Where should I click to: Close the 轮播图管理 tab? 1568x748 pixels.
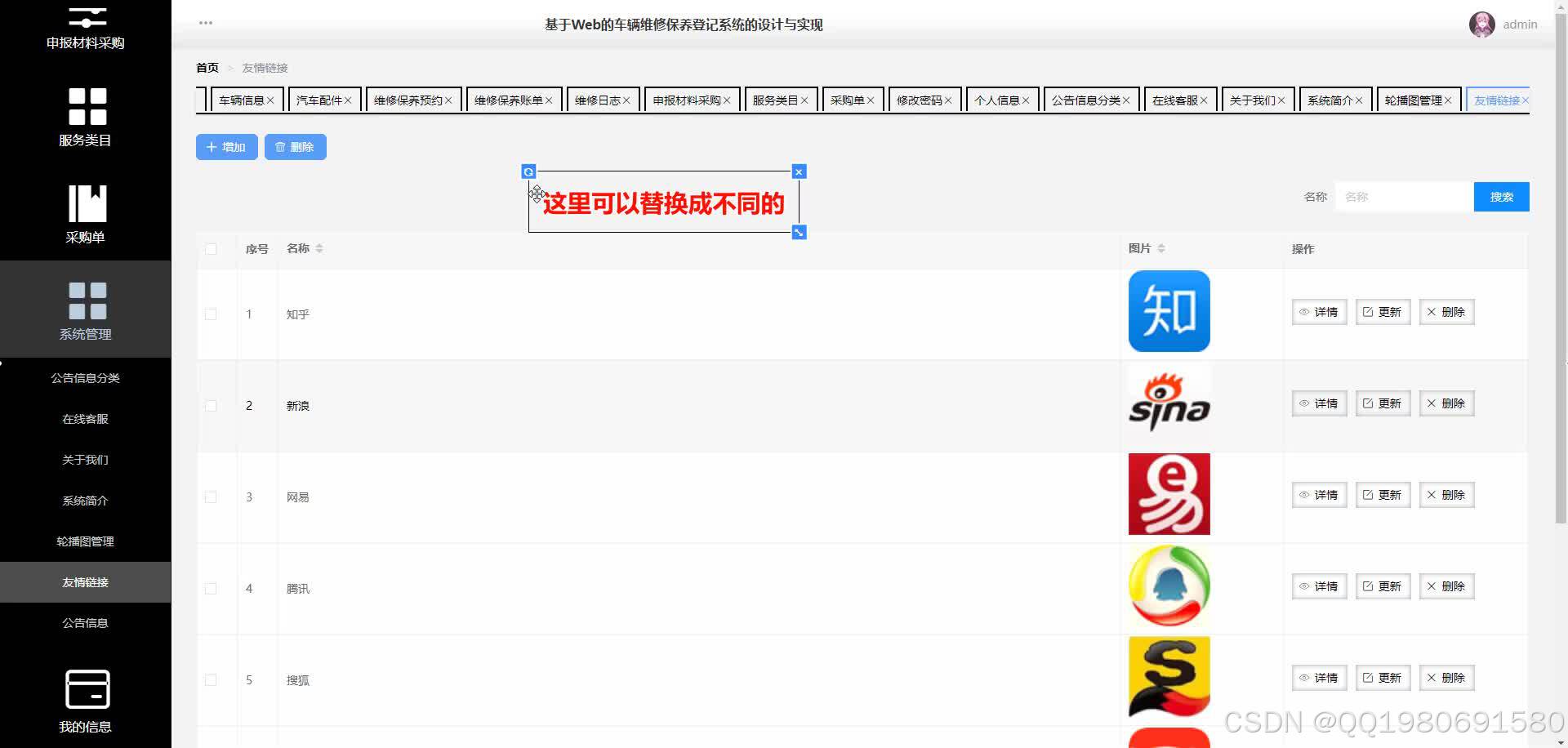click(1448, 100)
